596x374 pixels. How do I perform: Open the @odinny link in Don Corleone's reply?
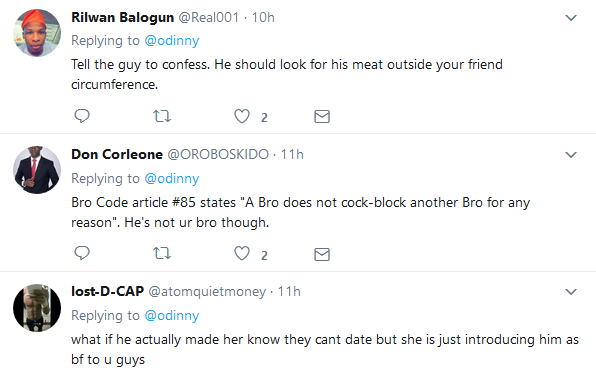172,178
